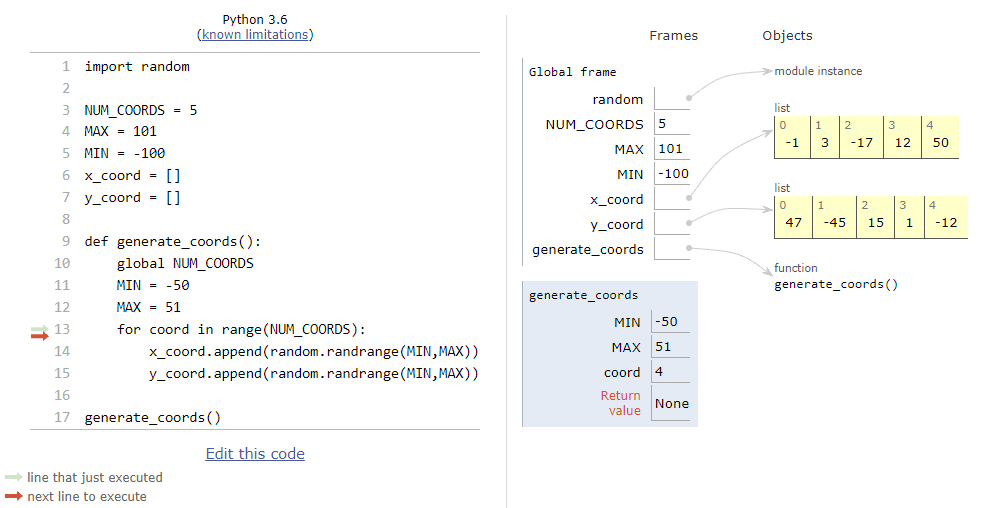Click the pointer dot beside generate_coords

click(689, 248)
